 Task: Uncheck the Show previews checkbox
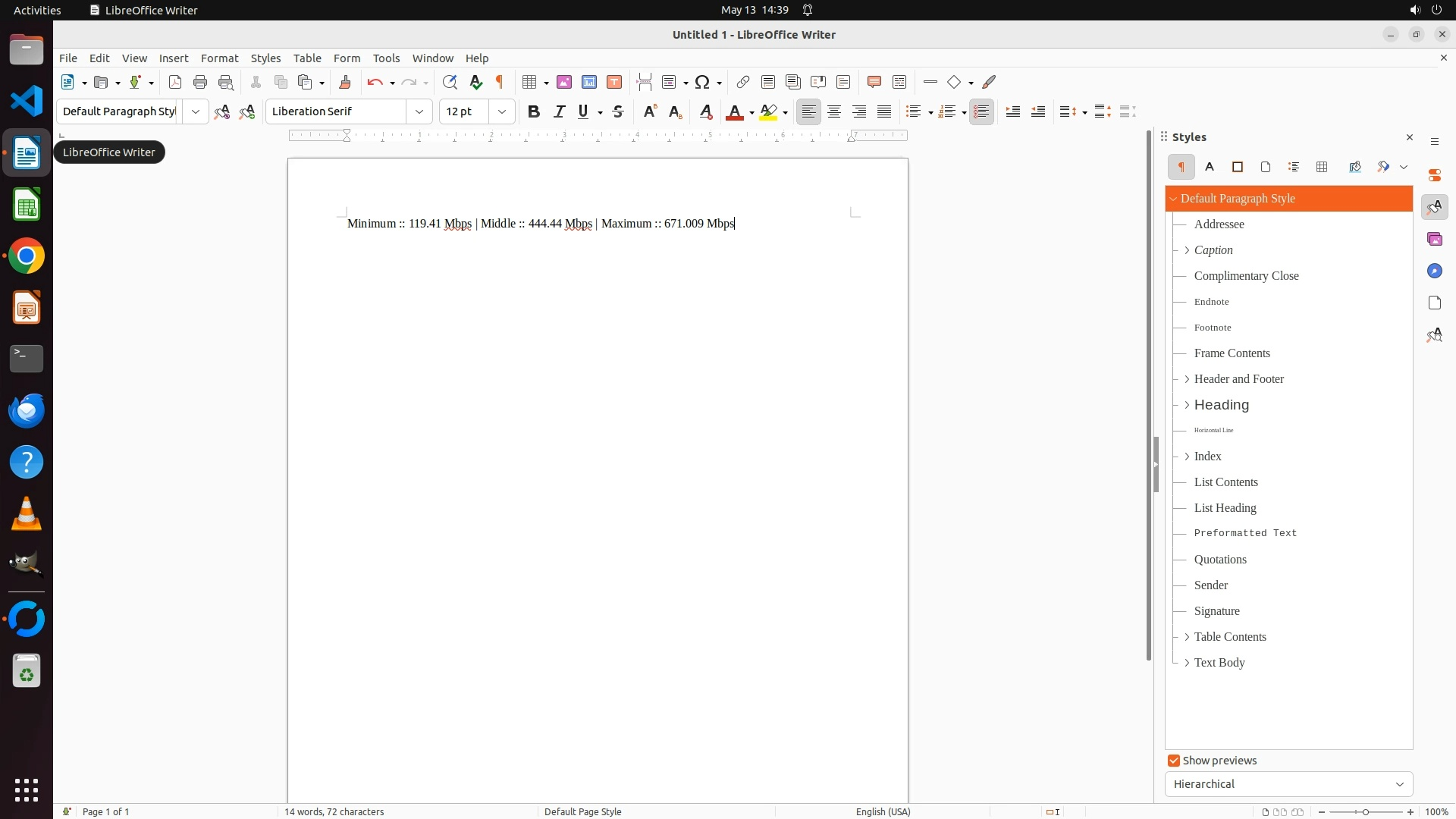pyautogui.click(x=1174, y=761)
